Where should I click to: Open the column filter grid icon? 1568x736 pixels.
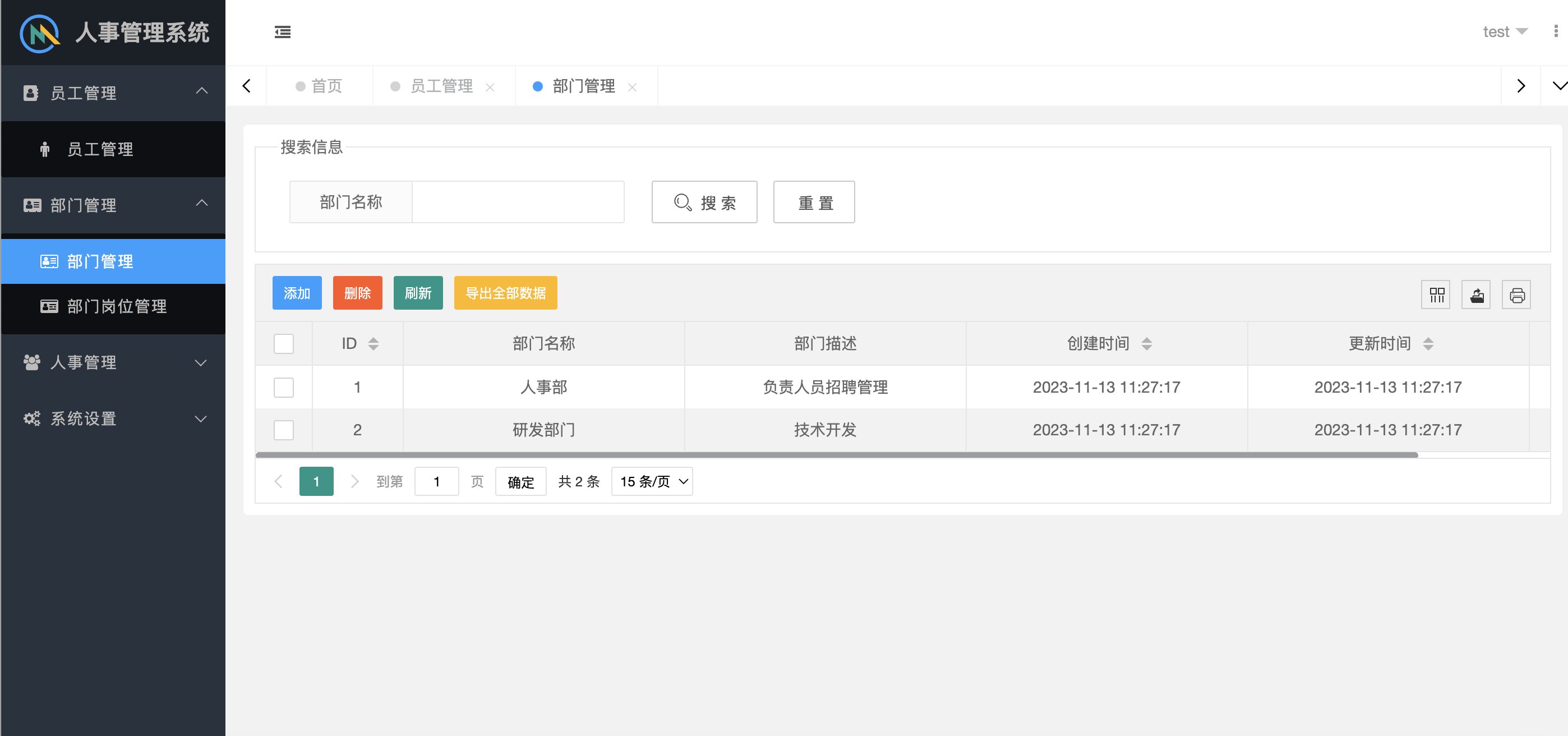(1437, 295)
